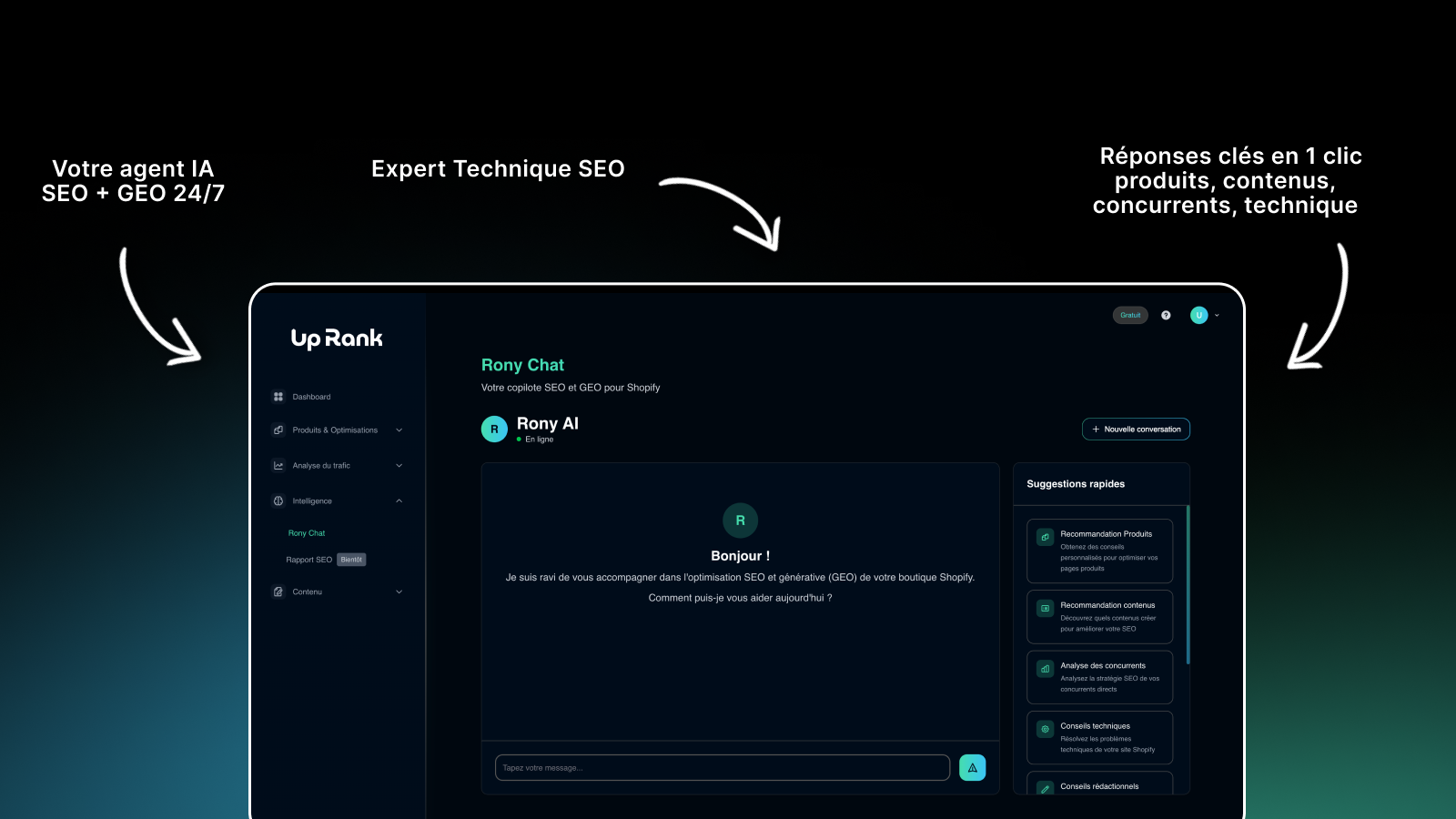Viewport: 1456px width, 819px height.
Task: Click the user avatar U icon
Action: pos(1199,315)
